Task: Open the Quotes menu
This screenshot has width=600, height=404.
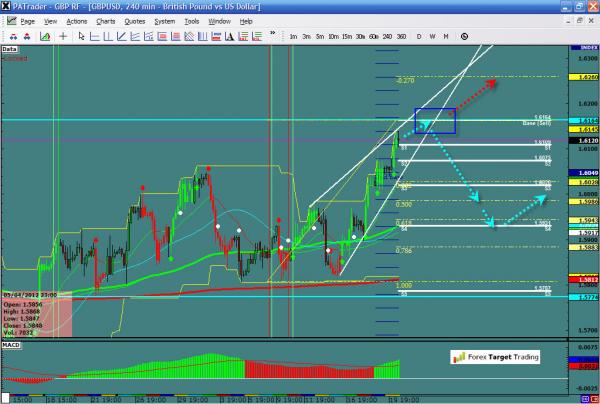Action: [x=132, y=20]
